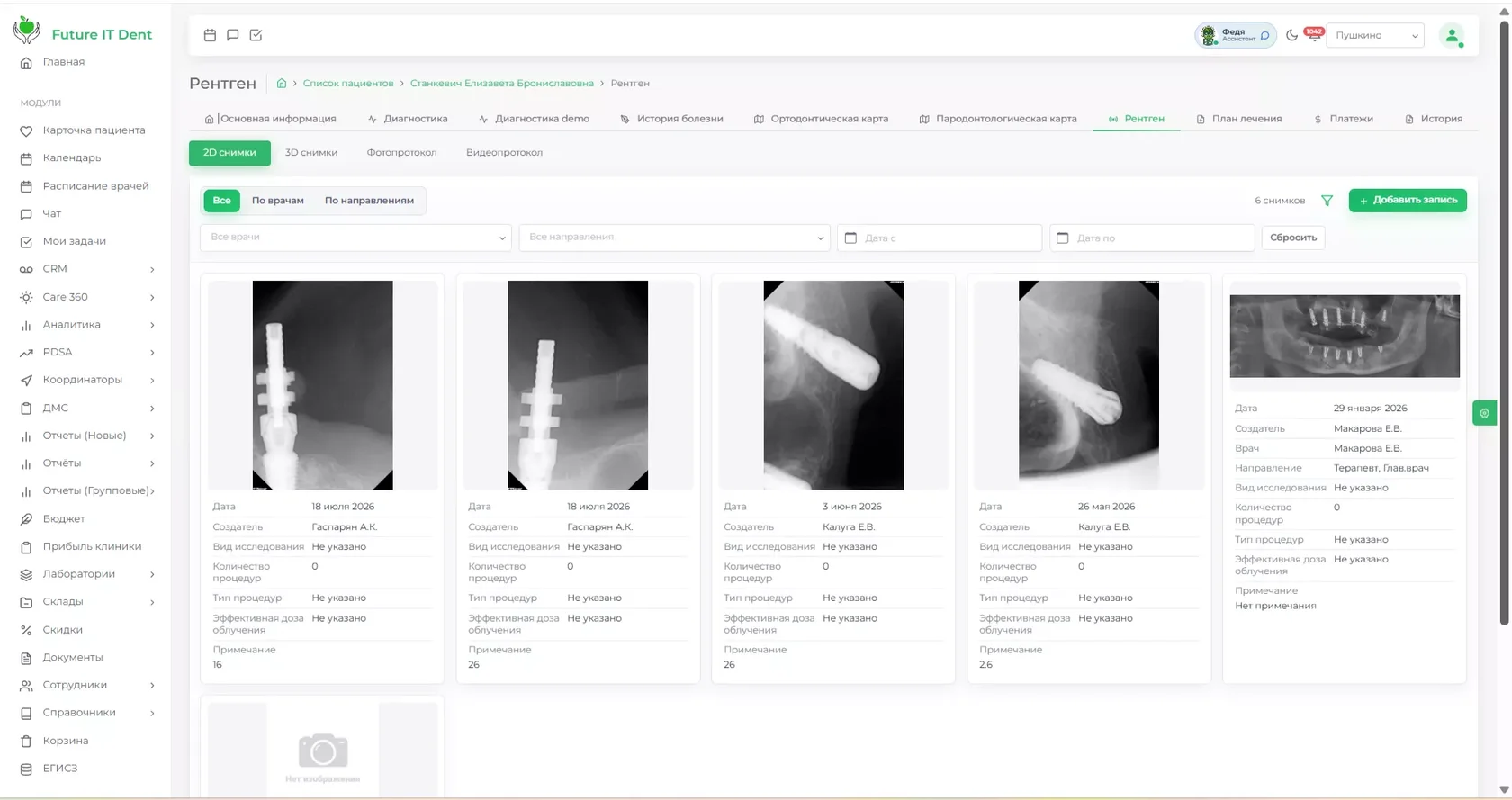Click the Дата с date field

tap(940, 238)
